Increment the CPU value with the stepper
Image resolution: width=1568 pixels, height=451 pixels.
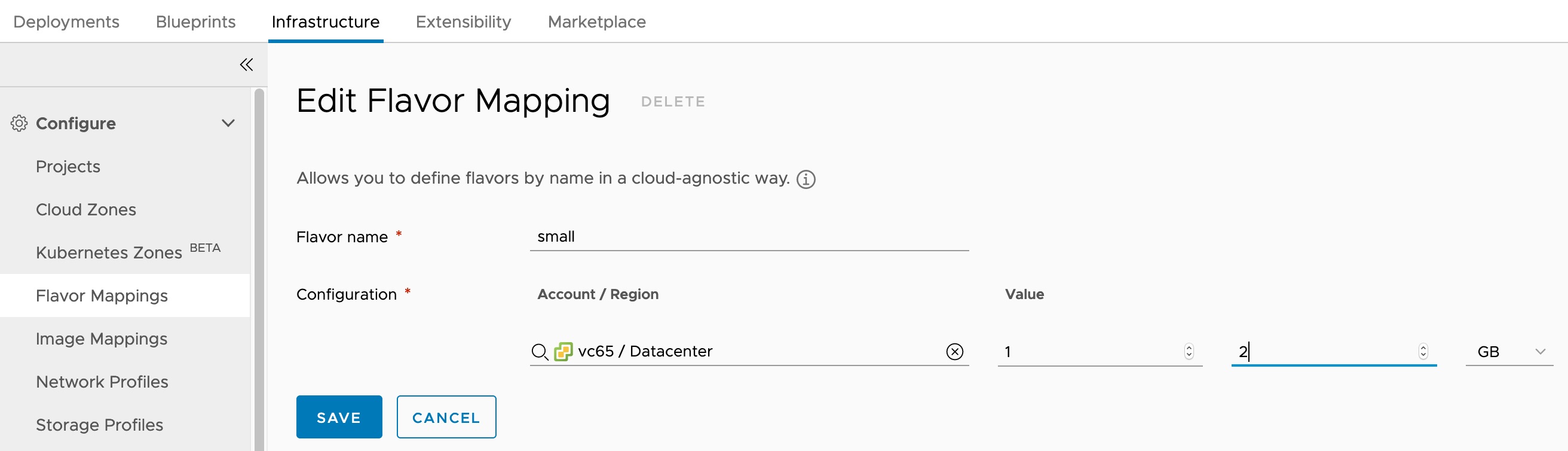(1189, 348)
